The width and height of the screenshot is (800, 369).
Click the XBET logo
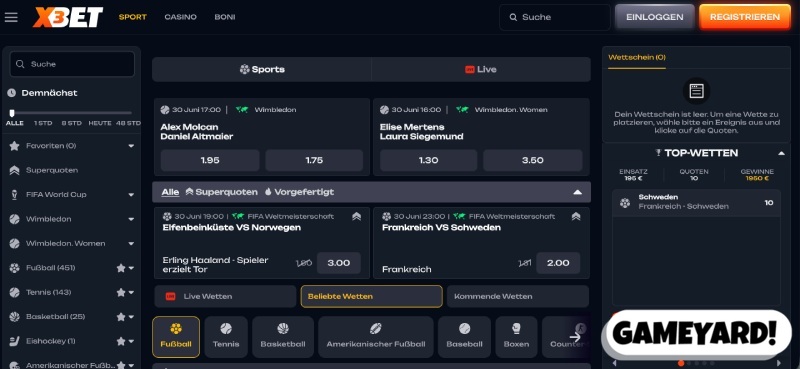click(68, 17)
